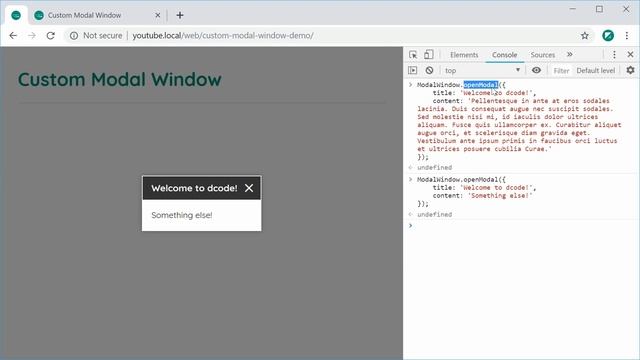Select the pinned first browser tab
This screenshot has width=640, height=360.
(x=16, y=15)
